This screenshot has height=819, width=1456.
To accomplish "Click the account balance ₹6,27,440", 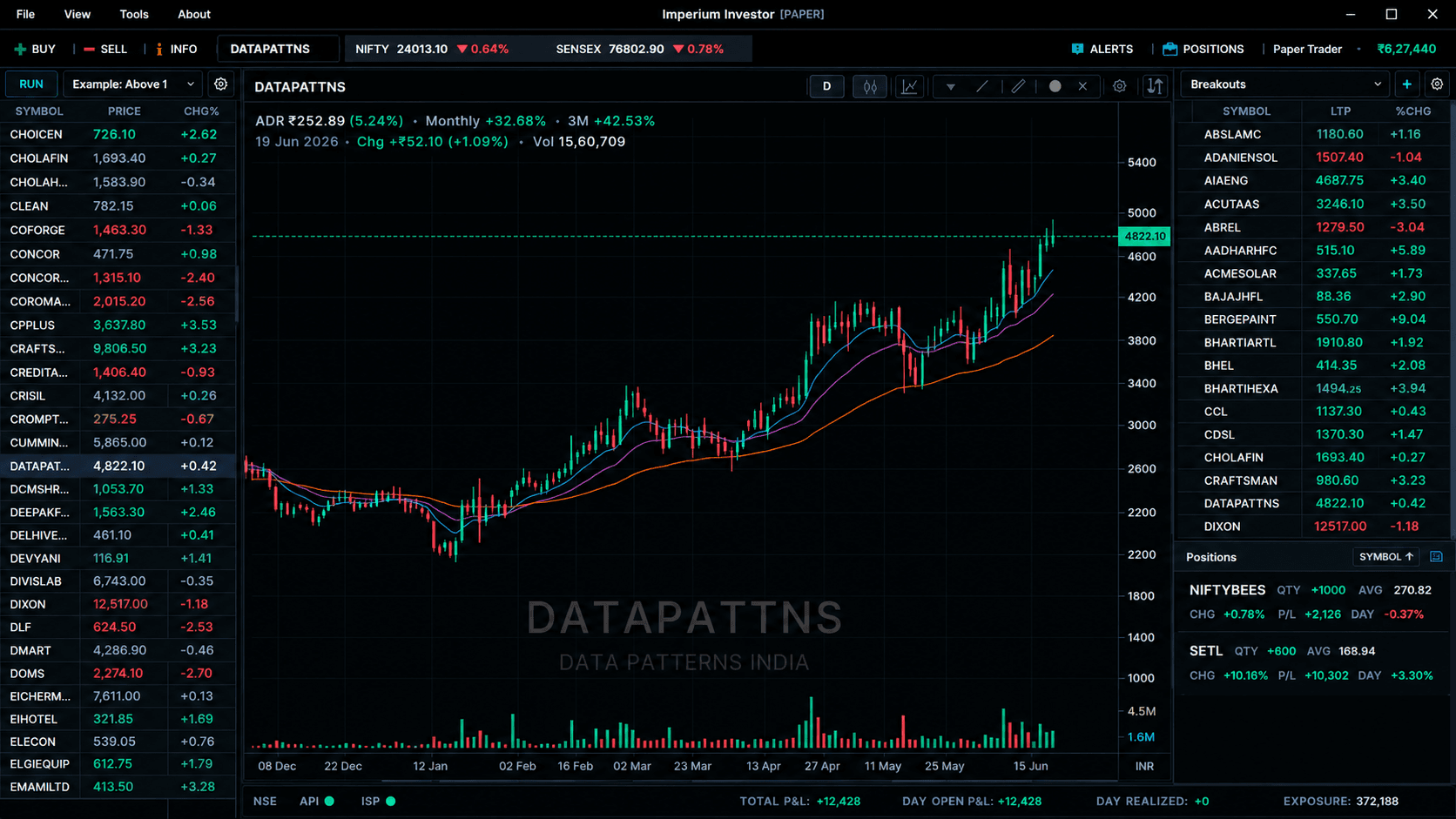I will (1406, 49).
